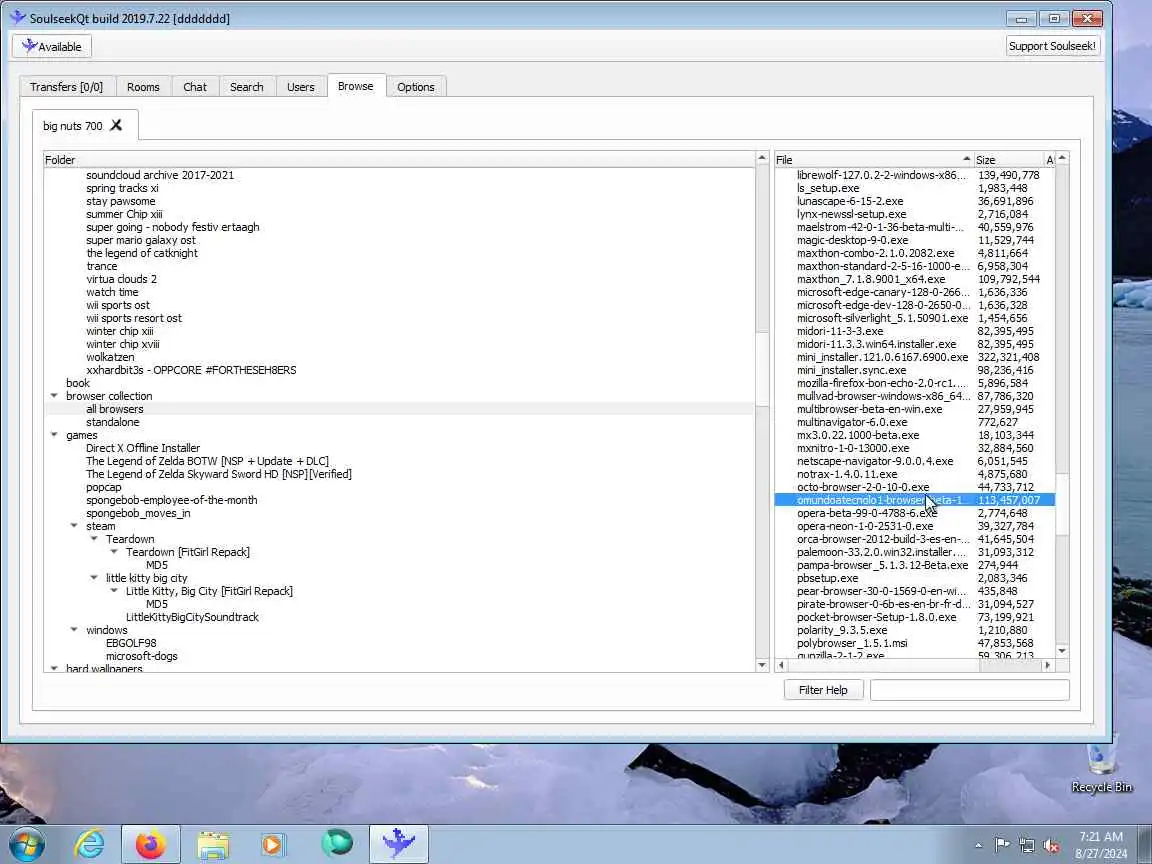Open the Windows Start menu
This screenshot has height=864, width=1152.
26,844
